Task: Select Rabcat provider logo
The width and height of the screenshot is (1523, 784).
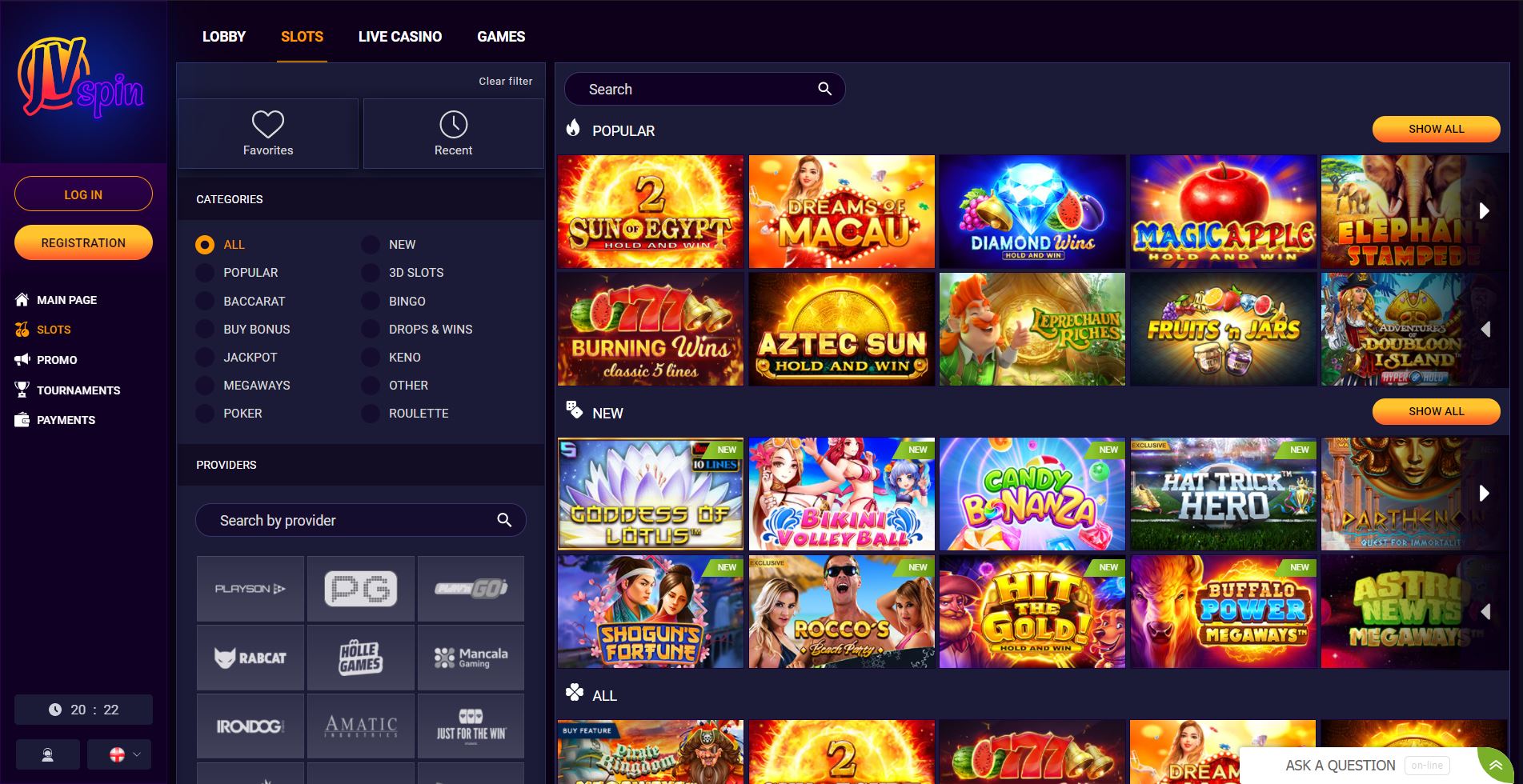Action: click(250, 658)
